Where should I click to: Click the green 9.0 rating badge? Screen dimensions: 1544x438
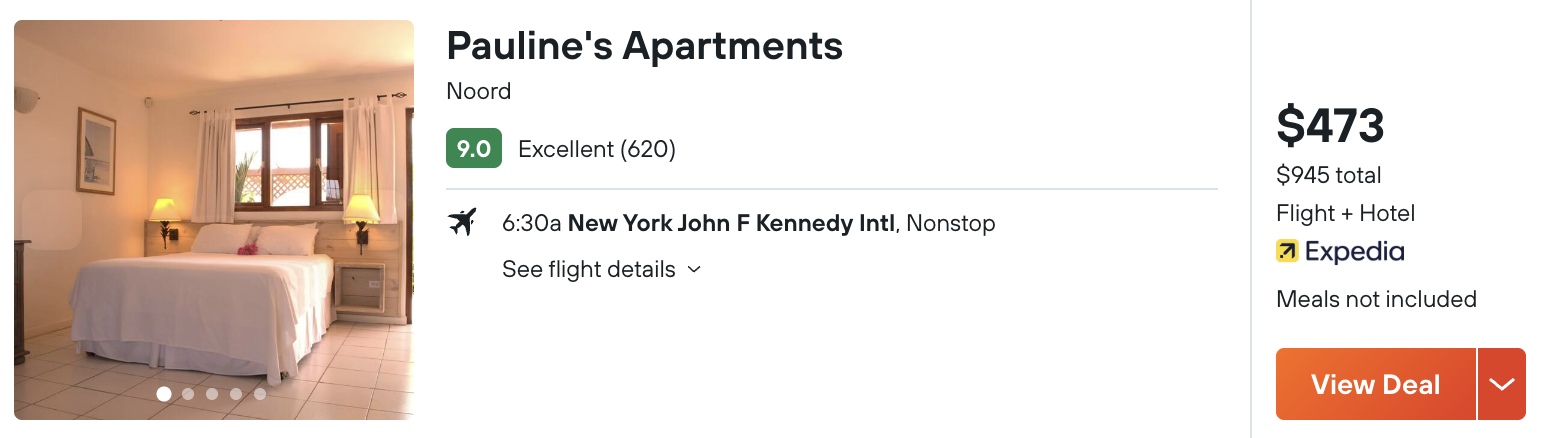(x=474, y=149)
